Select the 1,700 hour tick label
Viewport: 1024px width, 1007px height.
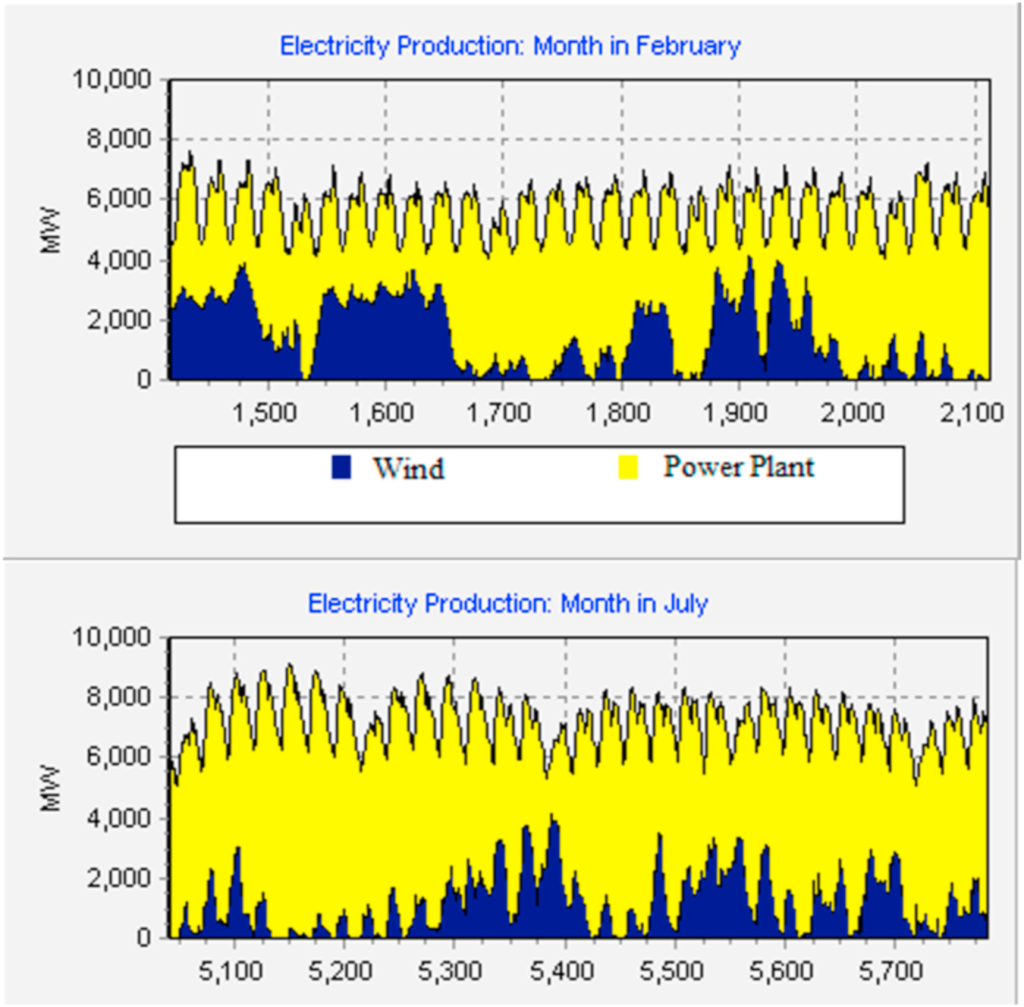click(x=502, y=414)
